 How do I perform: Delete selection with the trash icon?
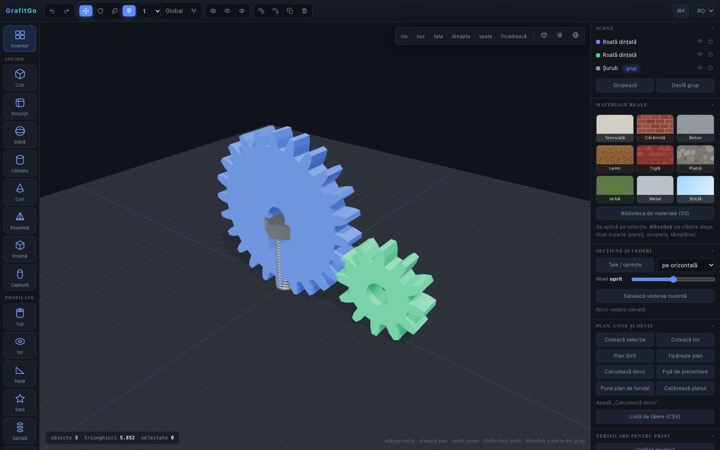click(304, 11)
